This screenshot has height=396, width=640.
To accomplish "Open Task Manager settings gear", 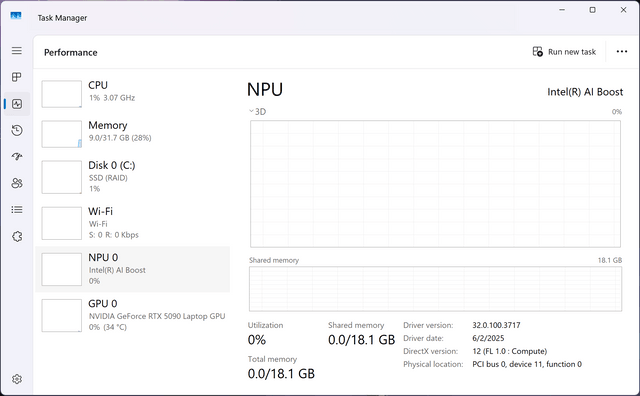I will (x=17, y=379).
